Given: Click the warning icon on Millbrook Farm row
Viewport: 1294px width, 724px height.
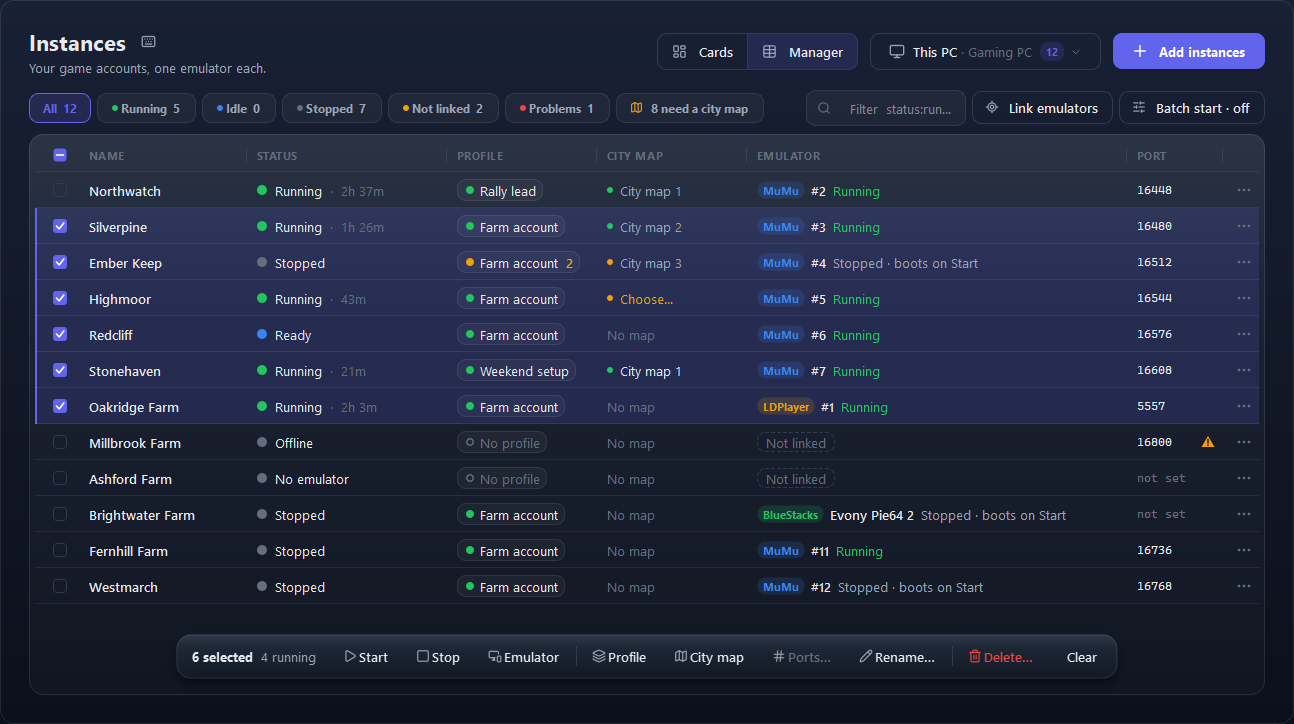Looking at the screenshot, I should [x=1208, y=442].
